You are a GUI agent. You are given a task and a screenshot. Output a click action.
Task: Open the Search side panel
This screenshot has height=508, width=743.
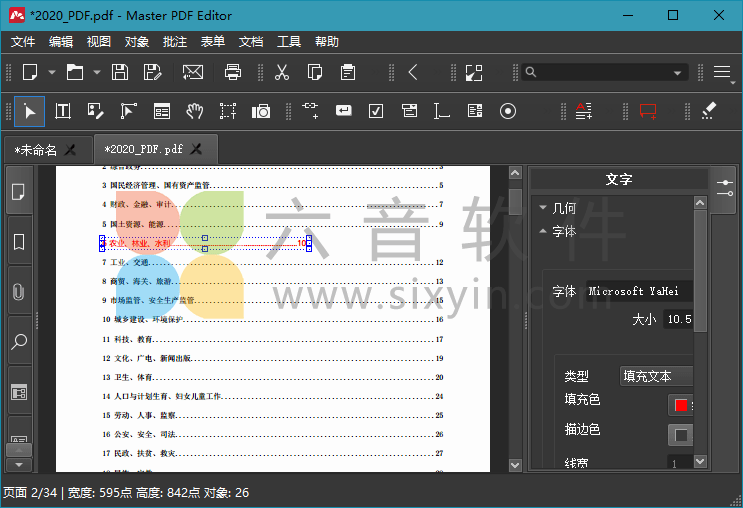tap(19, 341)
